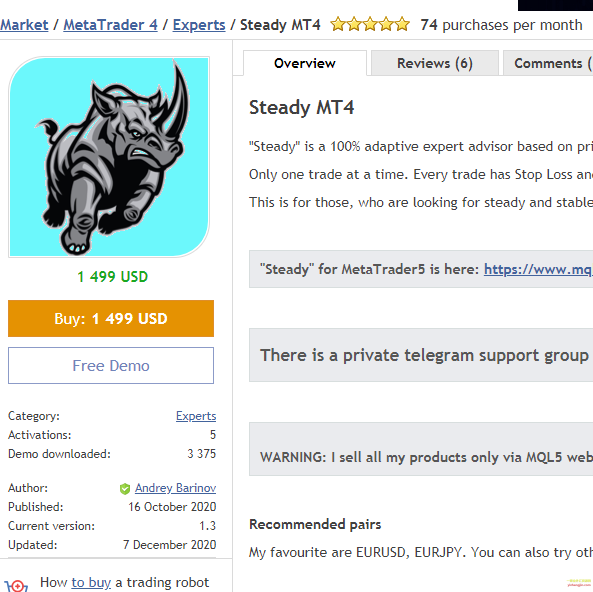Open the MetaTrader 4 breadcrumb link

point(110,25)
